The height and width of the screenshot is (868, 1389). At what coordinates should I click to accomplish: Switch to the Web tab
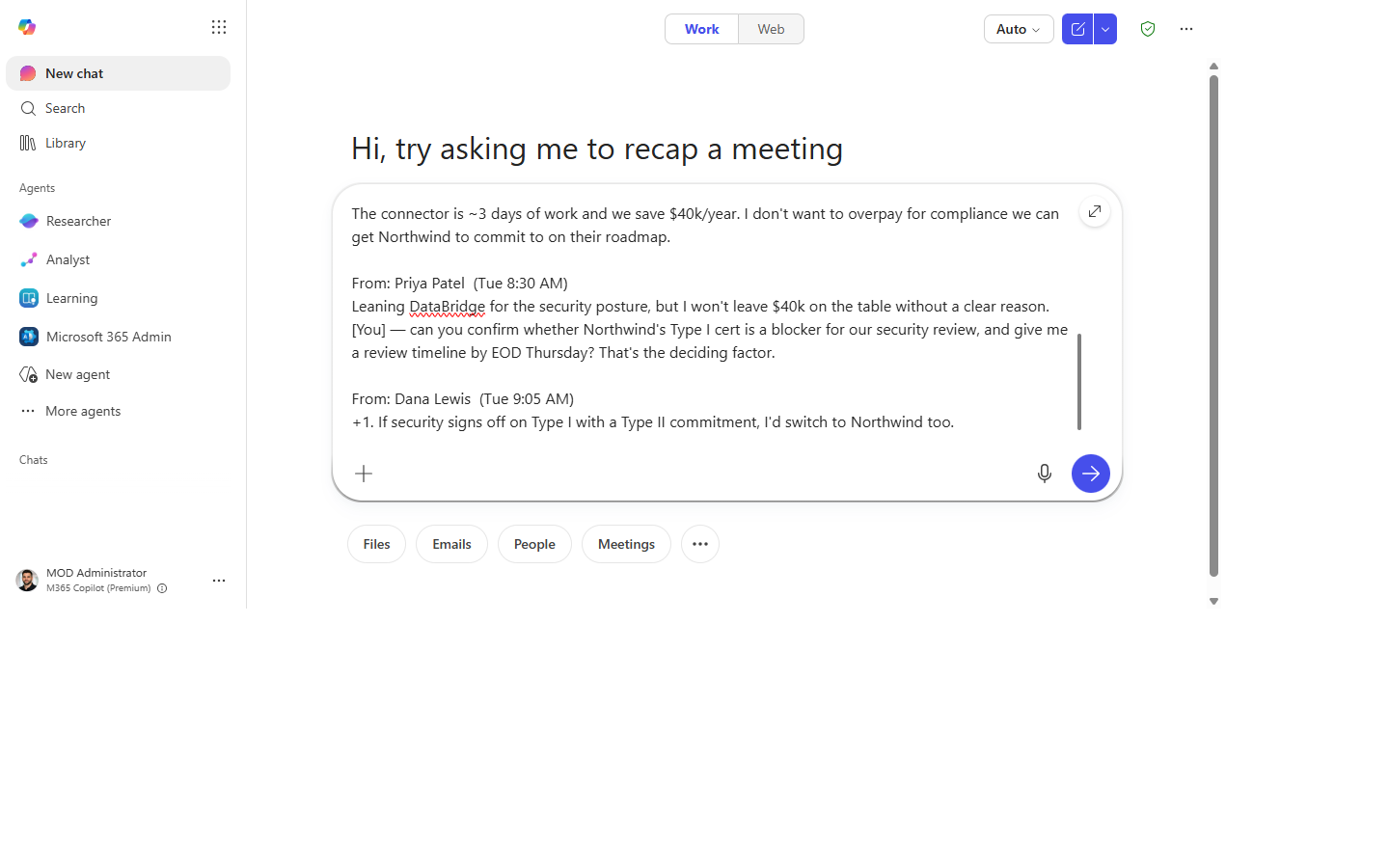click(771, 29)
